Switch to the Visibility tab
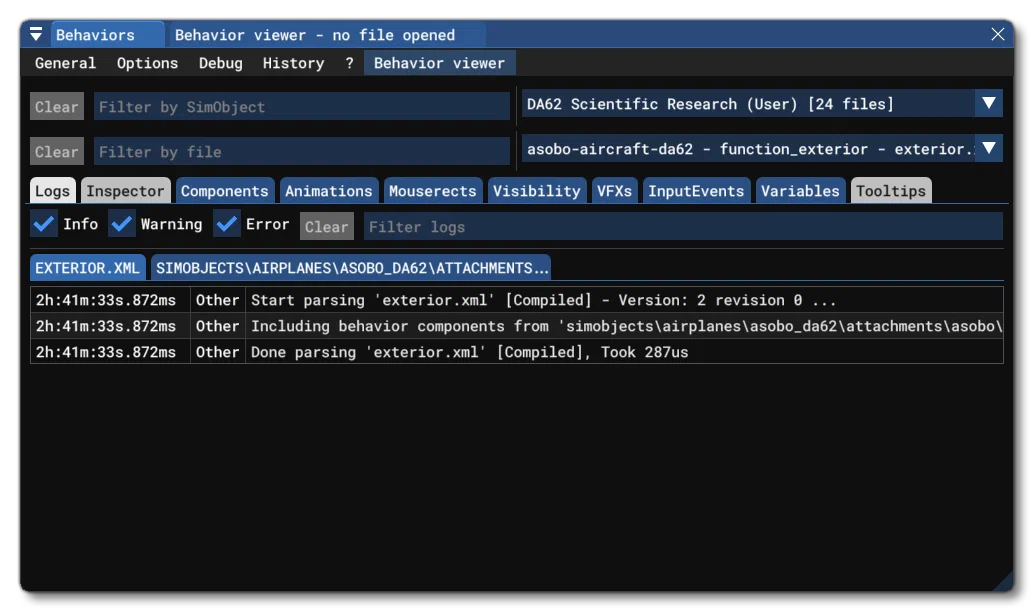 (x=537, y=191)
